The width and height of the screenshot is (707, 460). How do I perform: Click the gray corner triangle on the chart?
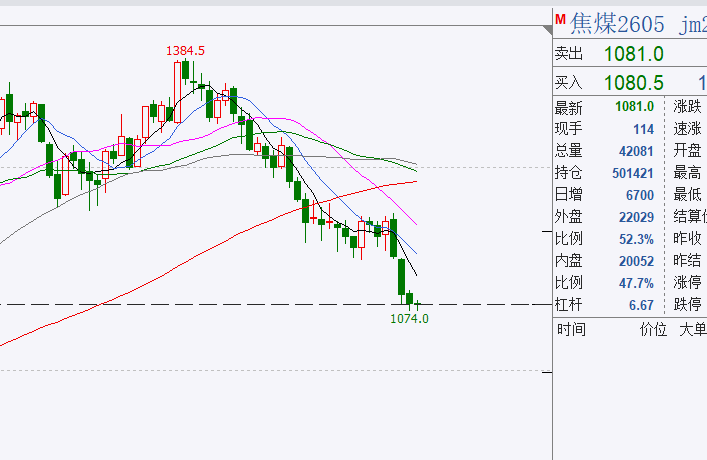(x=548, y=30)
